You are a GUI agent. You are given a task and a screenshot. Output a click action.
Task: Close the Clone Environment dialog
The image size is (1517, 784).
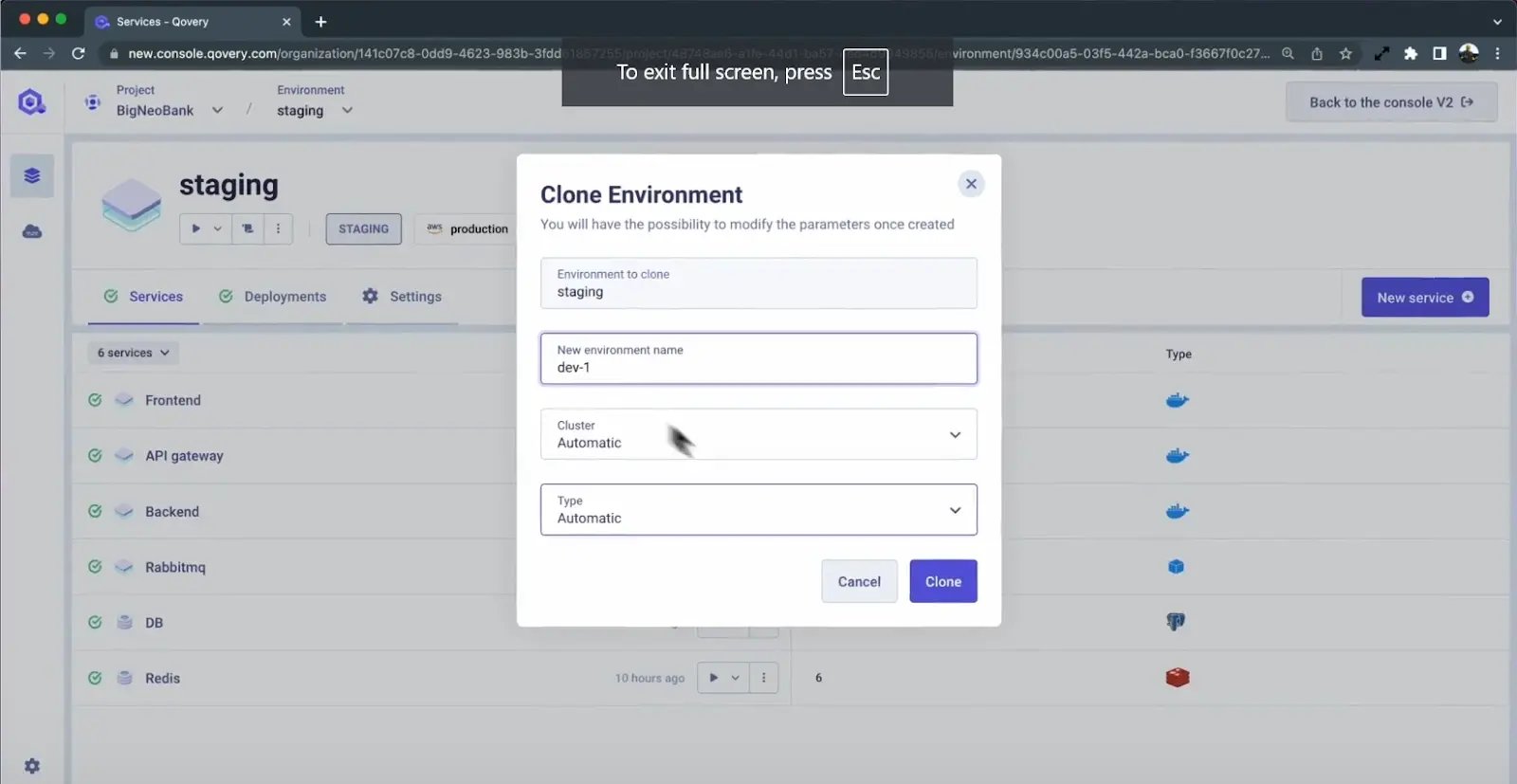pyautogui.click(x=971, y=184)
